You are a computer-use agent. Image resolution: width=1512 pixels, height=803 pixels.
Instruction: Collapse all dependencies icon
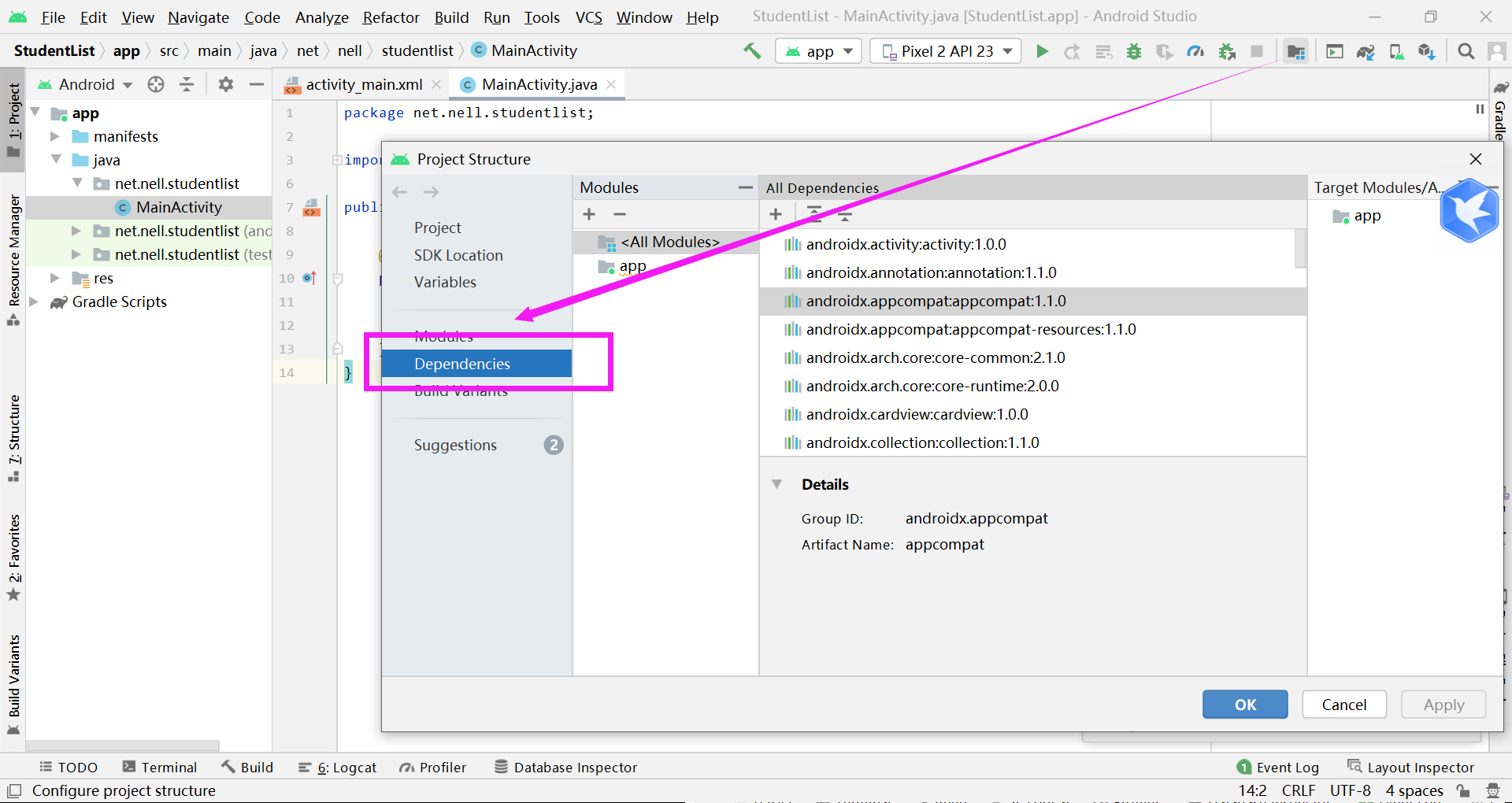point(845,214)
